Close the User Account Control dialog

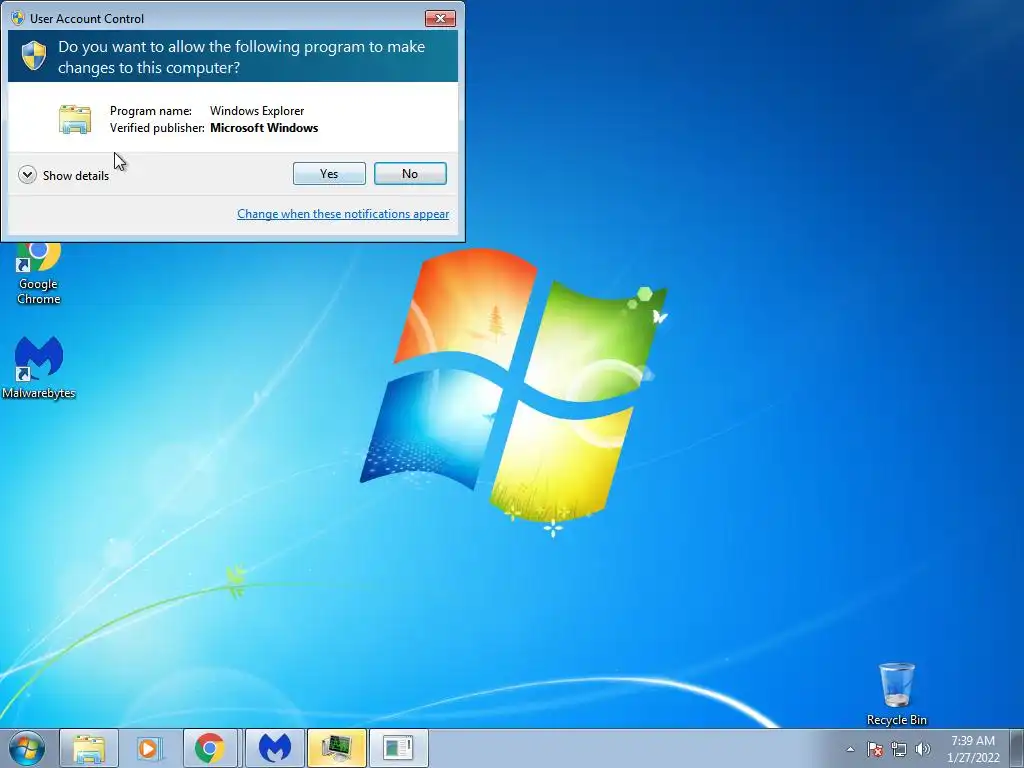440,18
